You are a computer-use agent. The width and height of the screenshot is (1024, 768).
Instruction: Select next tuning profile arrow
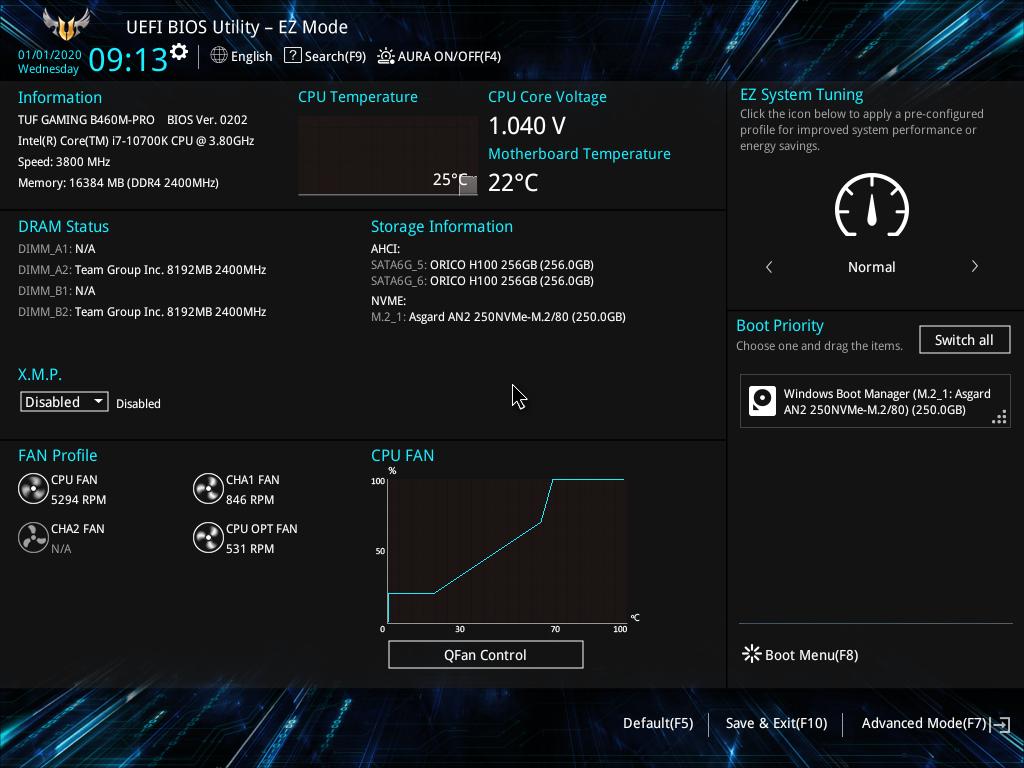point(974,266)
